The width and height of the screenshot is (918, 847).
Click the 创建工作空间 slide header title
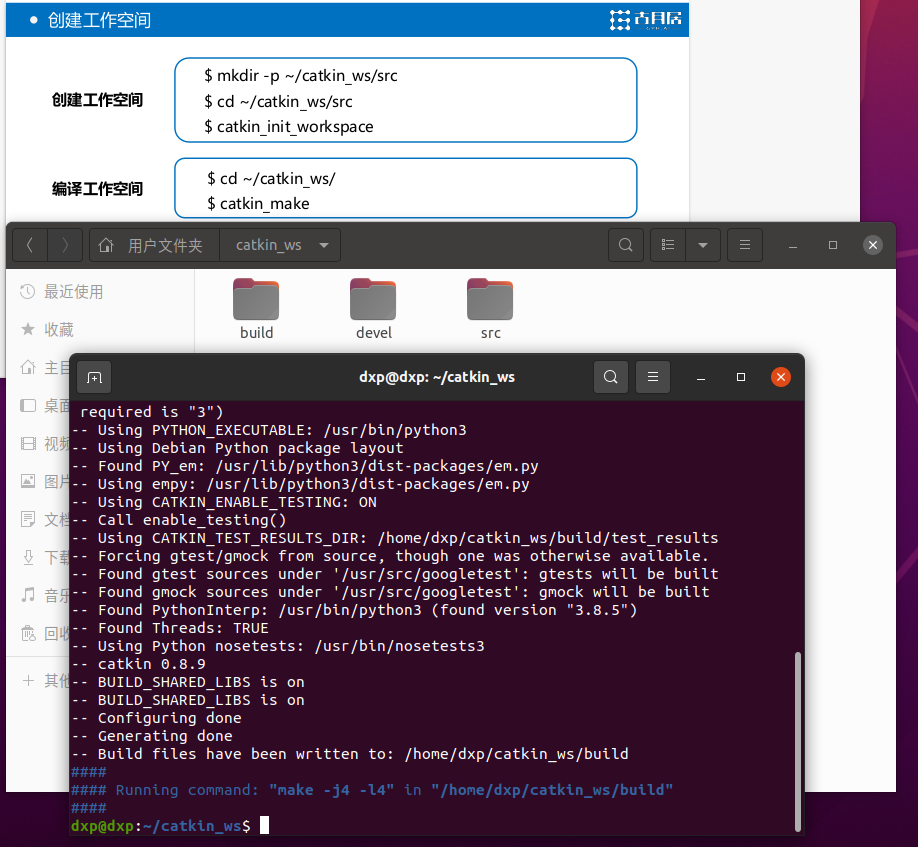point(99,20)
